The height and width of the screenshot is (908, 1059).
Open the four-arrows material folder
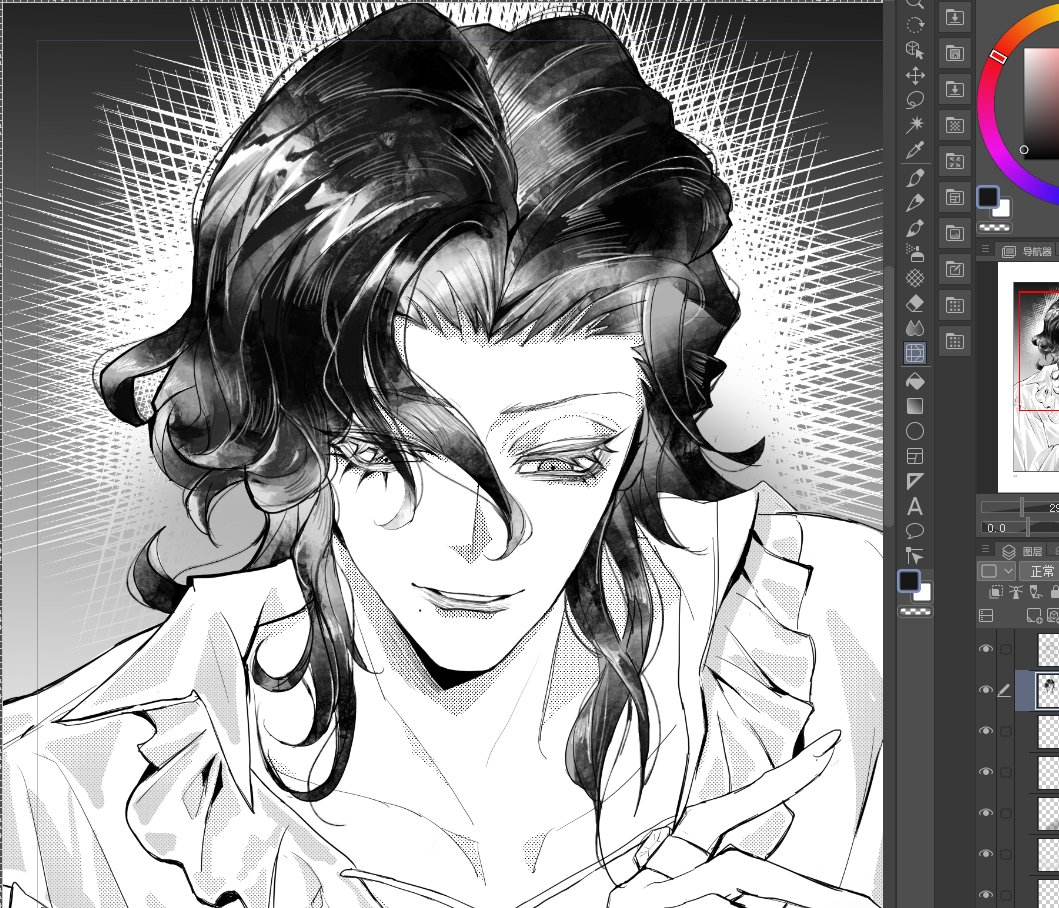coord(954,161)
